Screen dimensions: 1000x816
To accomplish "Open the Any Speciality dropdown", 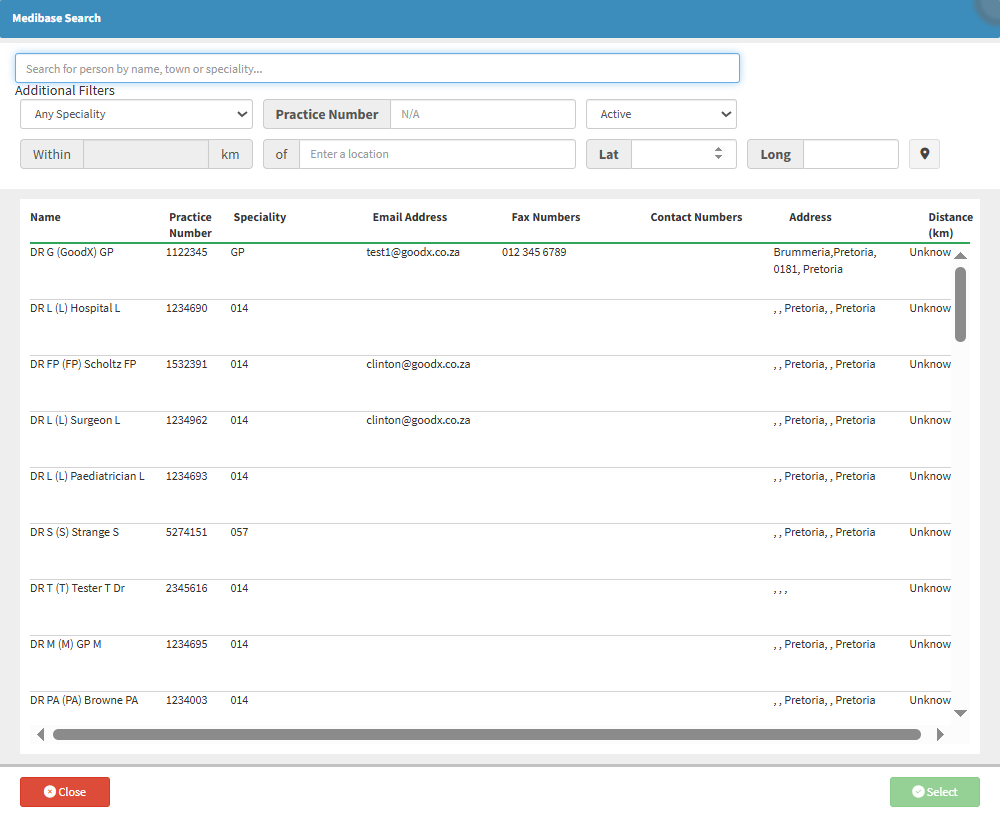I will coord(136,114).
